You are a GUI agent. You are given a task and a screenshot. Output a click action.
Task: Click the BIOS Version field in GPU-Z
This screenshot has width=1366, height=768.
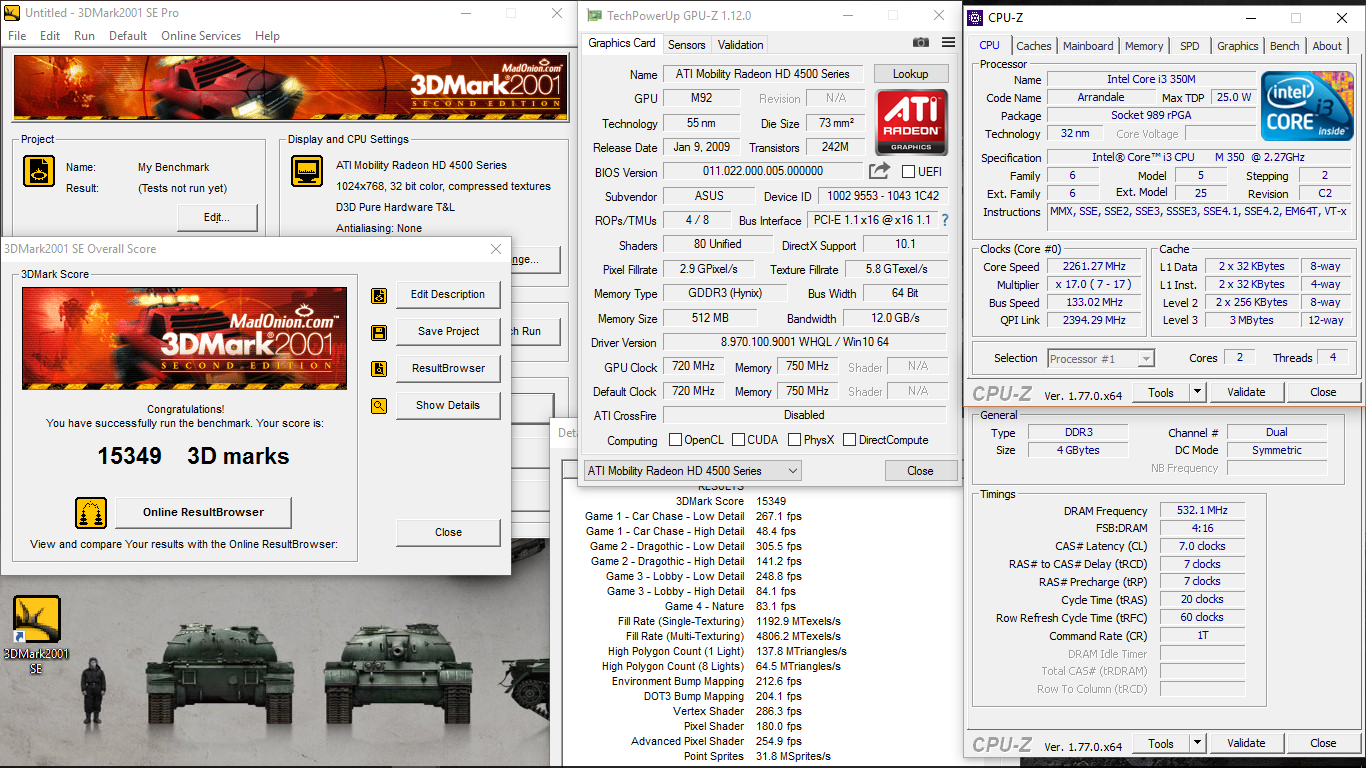pyautogui.click(x=763, y=172)
